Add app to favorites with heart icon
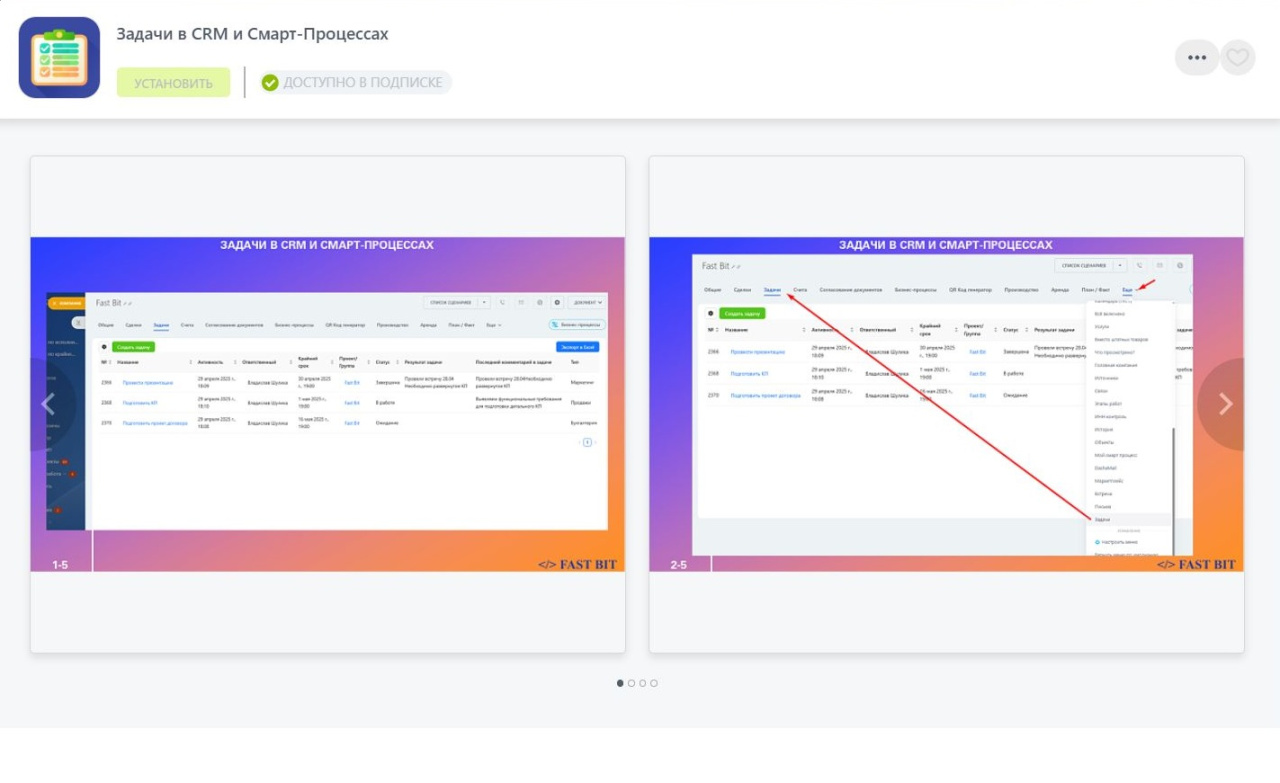This screenshot has height=783, width=1280. (1238, 57)
